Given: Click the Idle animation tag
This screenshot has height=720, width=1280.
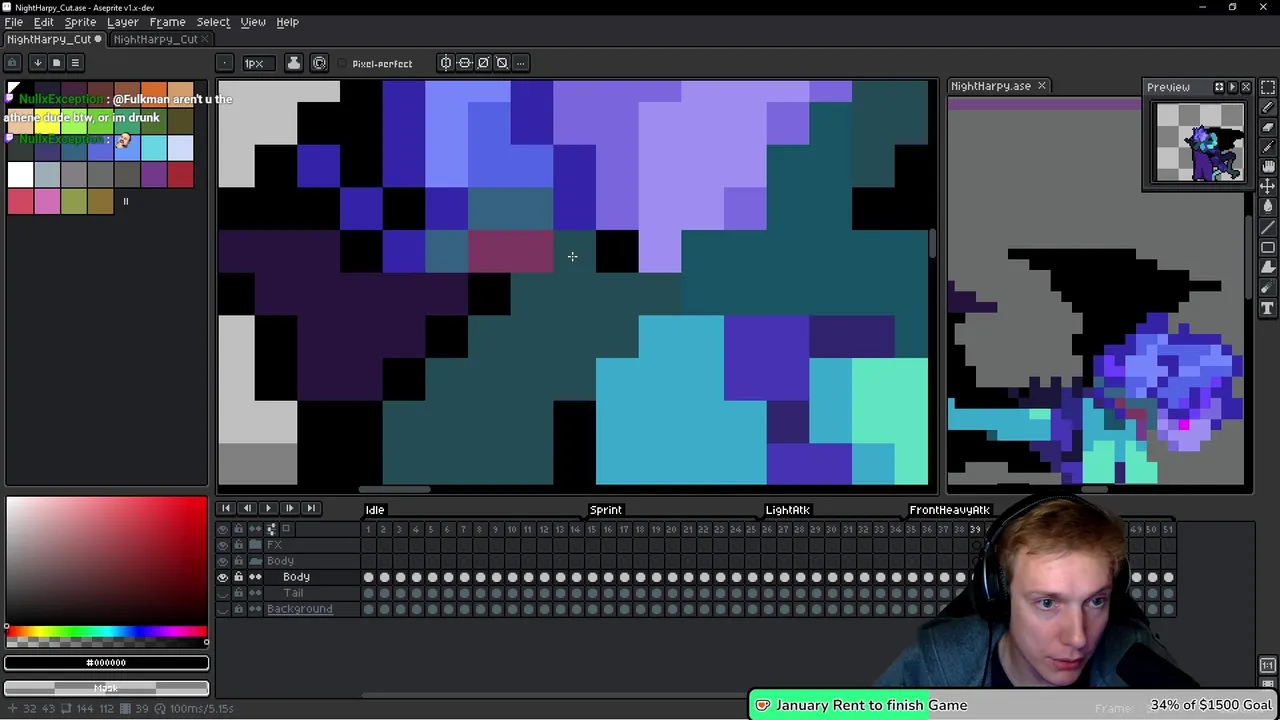Looking at the screenshot, I should pyautogui.click(x=375, y=510).
